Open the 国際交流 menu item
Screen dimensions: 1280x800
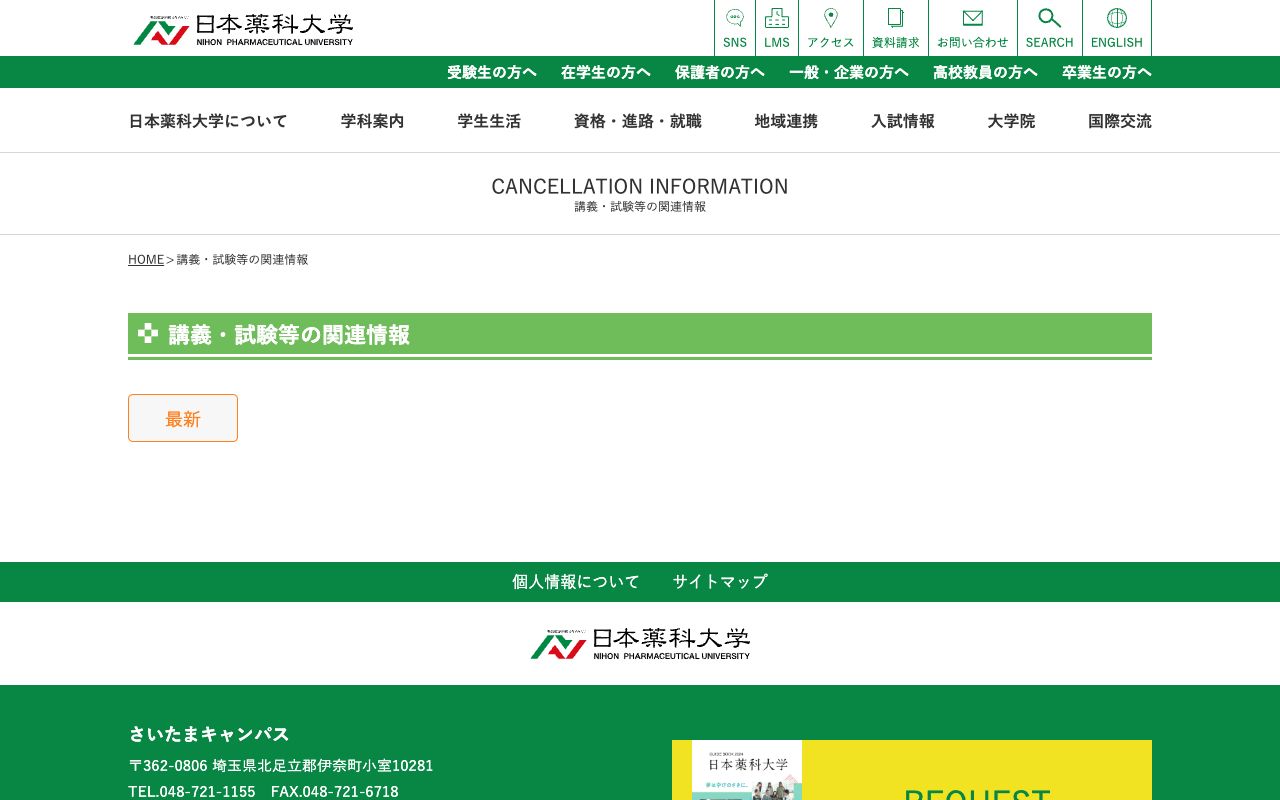(1119, 120)
